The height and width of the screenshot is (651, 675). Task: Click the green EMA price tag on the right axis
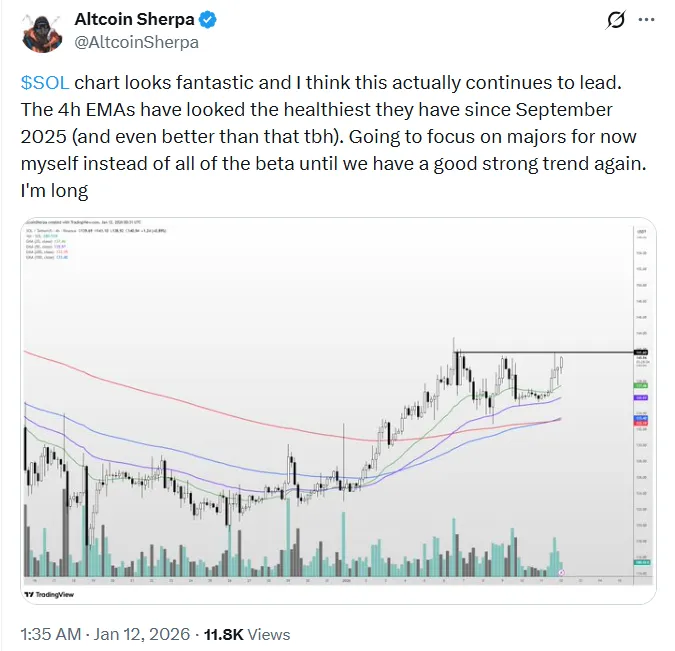pos(641,385)
